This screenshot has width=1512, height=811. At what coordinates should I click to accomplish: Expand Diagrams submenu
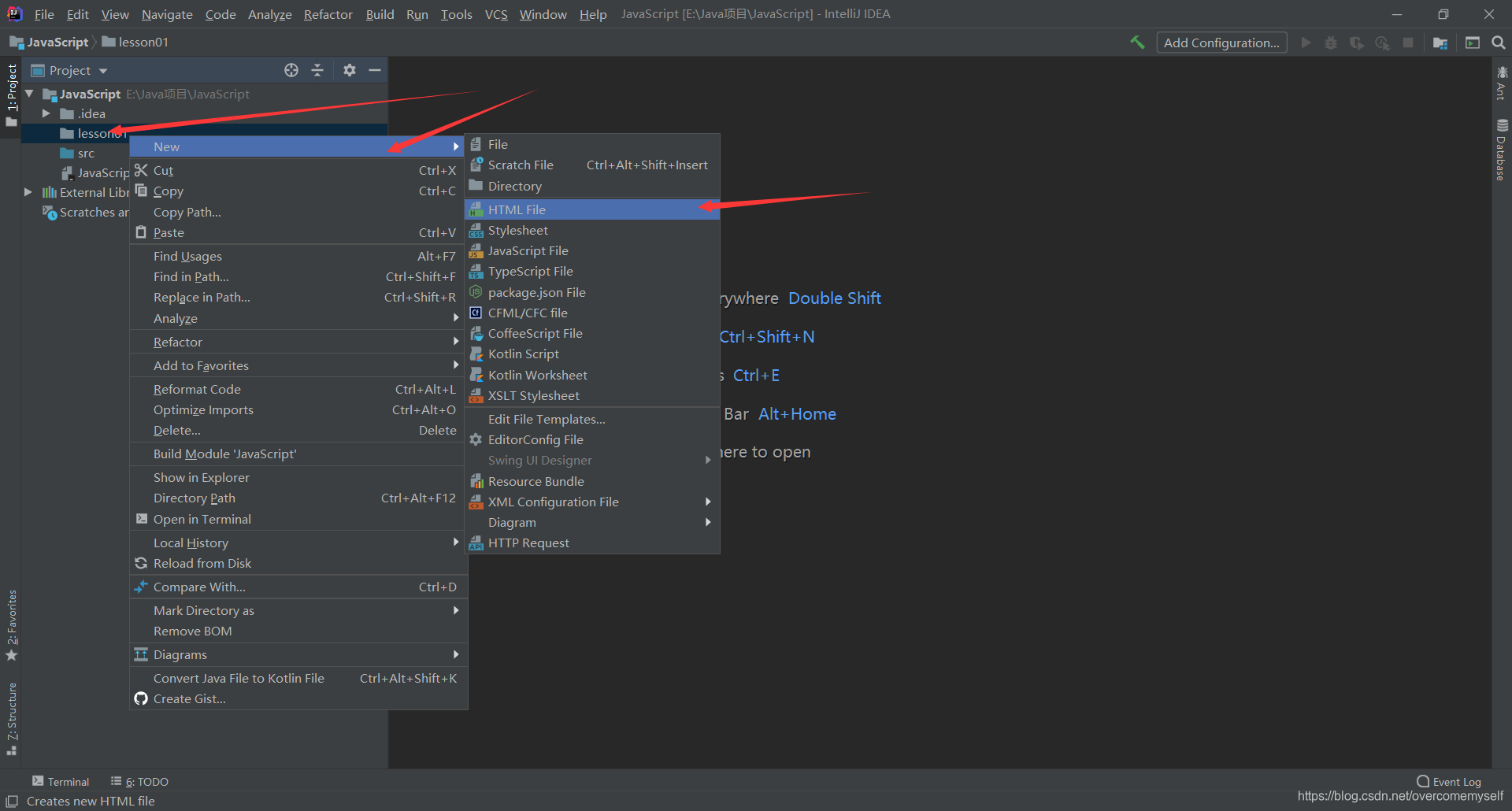298,654
